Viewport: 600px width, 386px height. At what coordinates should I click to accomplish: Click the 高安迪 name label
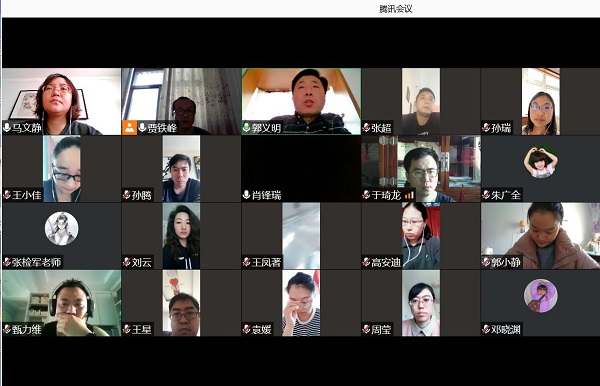[x=386, y=262]
